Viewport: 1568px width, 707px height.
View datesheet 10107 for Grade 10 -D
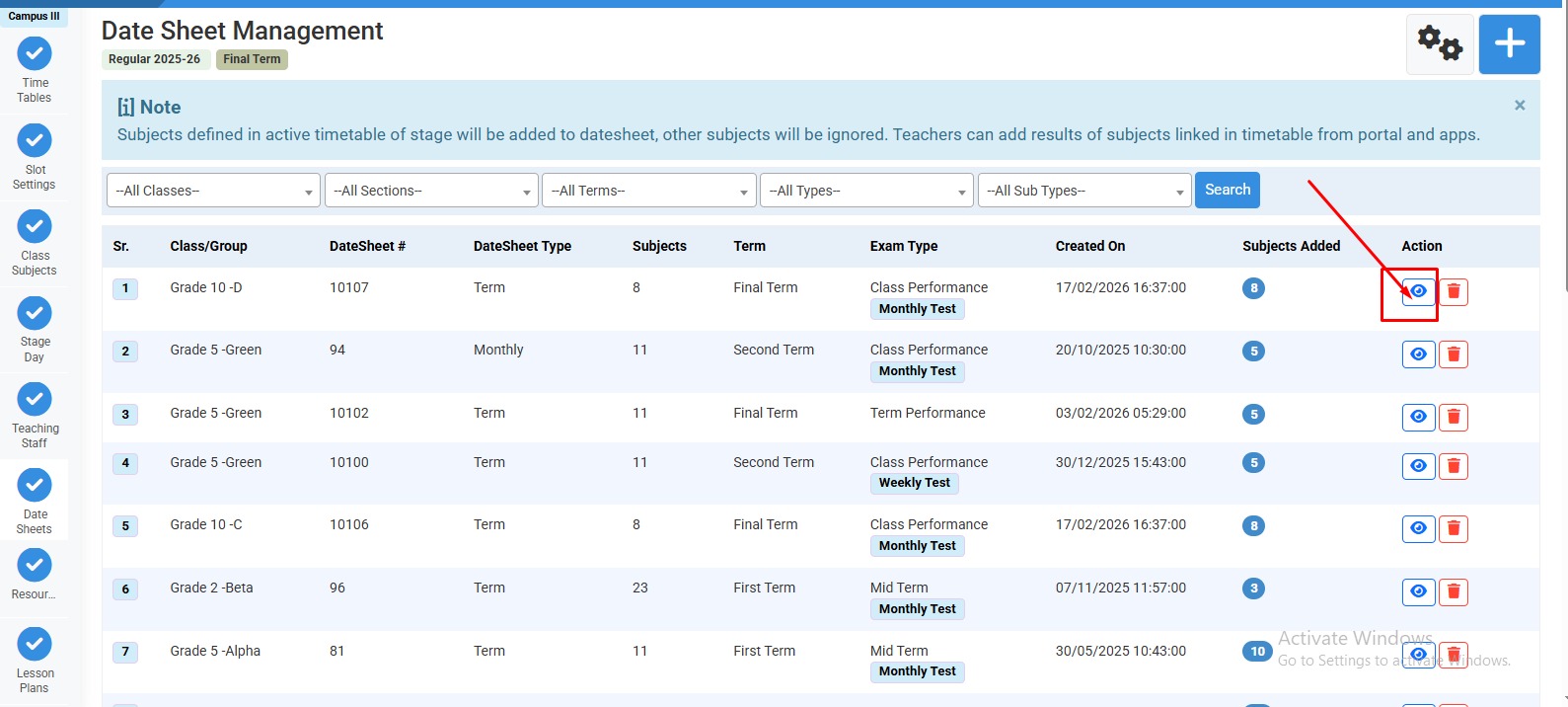[1418, 291]
